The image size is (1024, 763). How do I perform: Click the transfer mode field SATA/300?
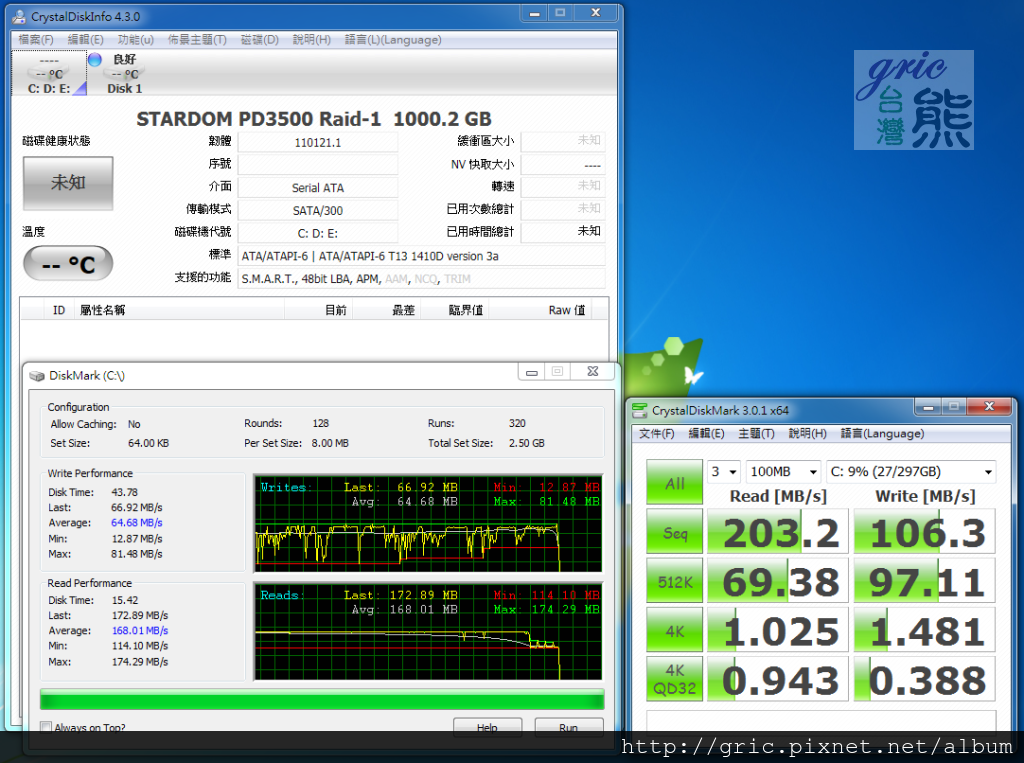click(318, 210)
